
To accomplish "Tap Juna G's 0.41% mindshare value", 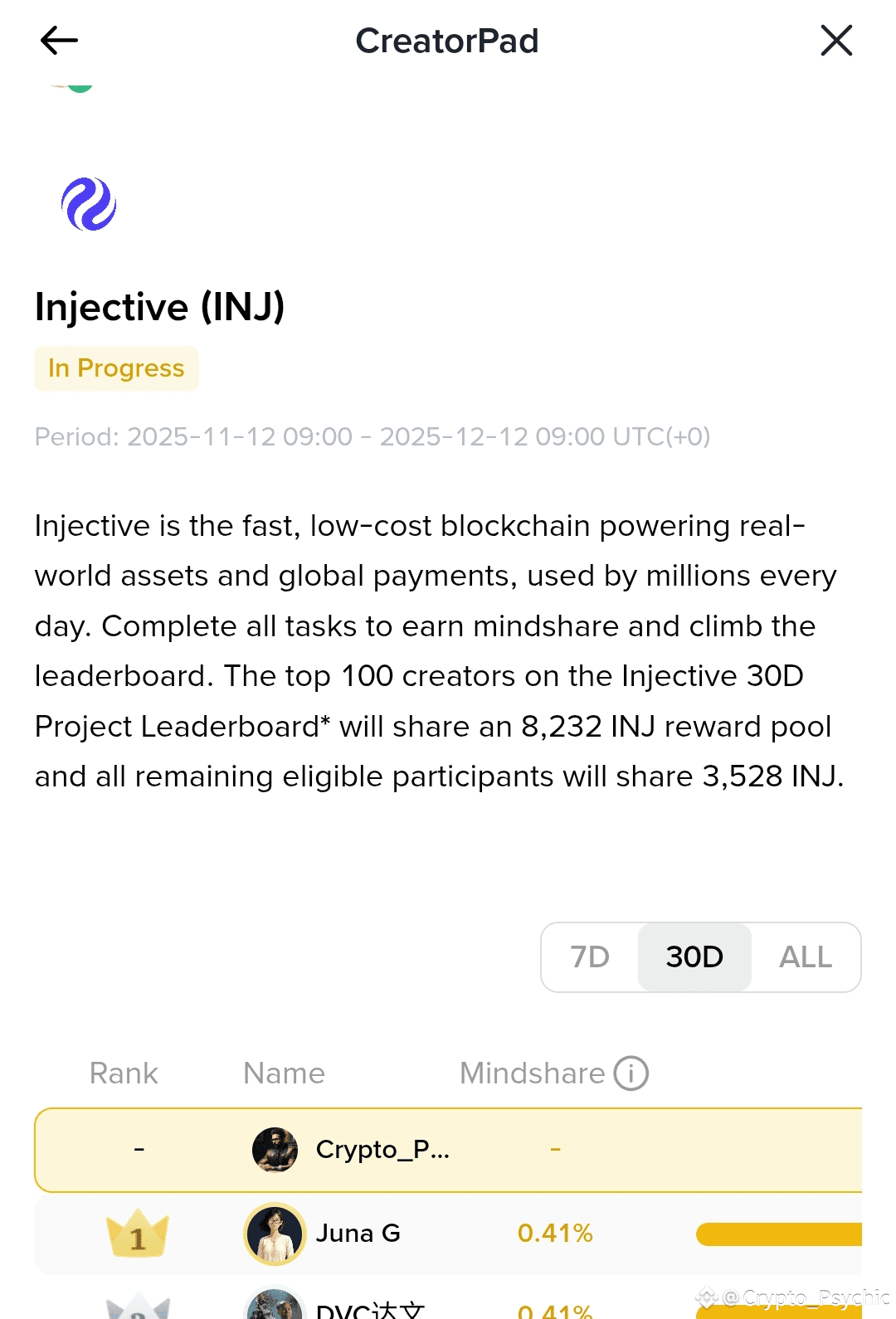I will [555, 1234].
